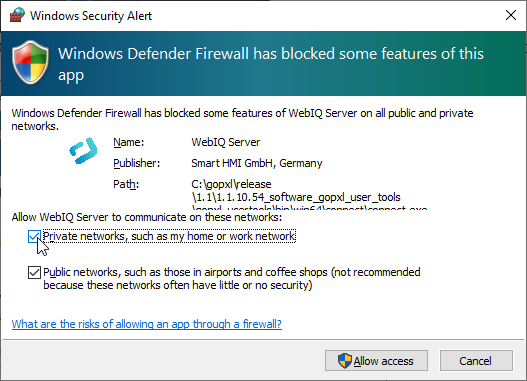
Task: Uncheck the Public networks checkbox
Action: [x=34, y=272]
